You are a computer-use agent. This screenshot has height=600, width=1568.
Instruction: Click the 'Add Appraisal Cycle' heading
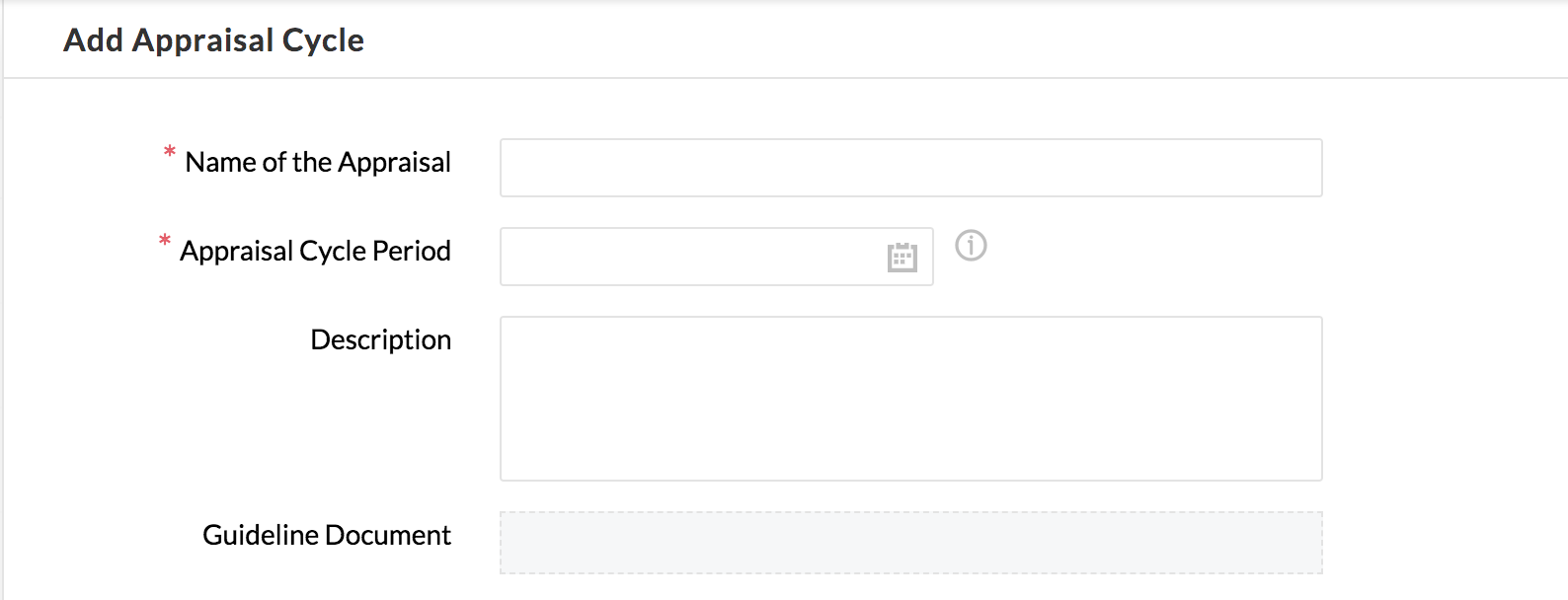tap(214, 40)
